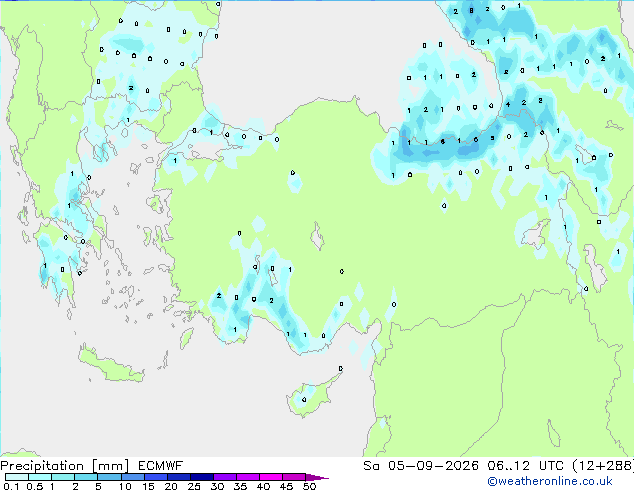This screenshot has height=490, width=634.
Task: Click the 45–50 mm legend color box
Action: point(294,477)
